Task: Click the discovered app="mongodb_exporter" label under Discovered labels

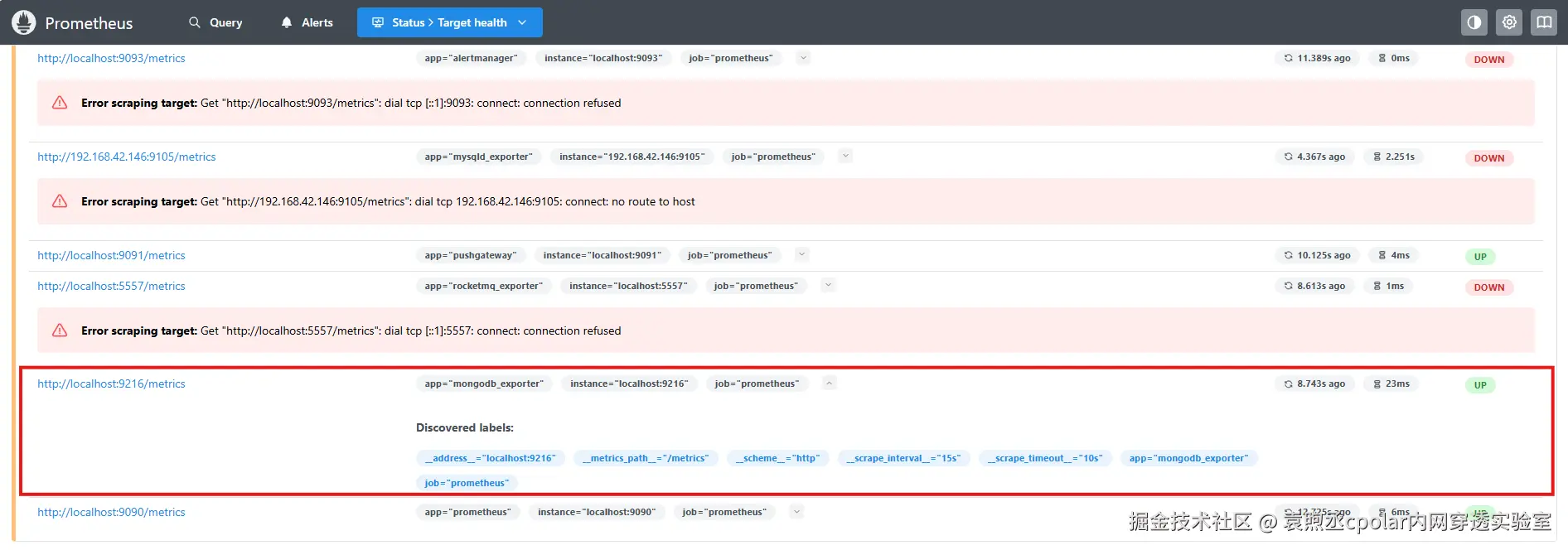Action: click(1188, 458)
